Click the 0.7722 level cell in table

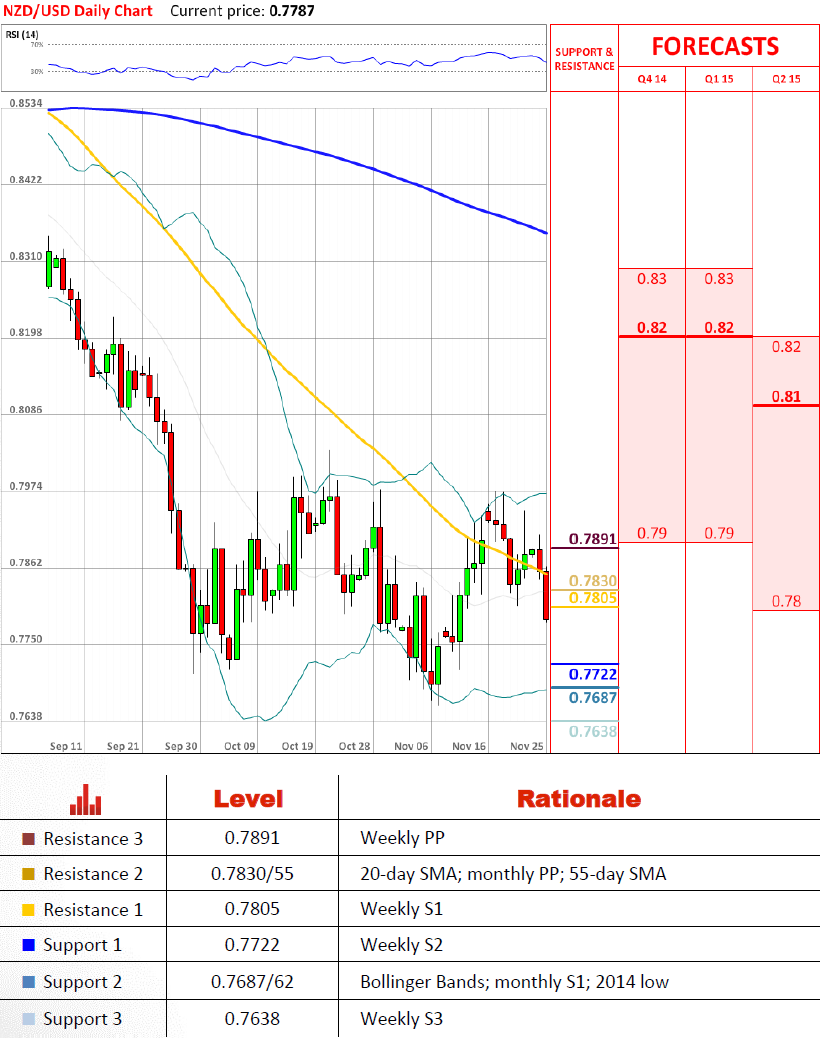252,945
